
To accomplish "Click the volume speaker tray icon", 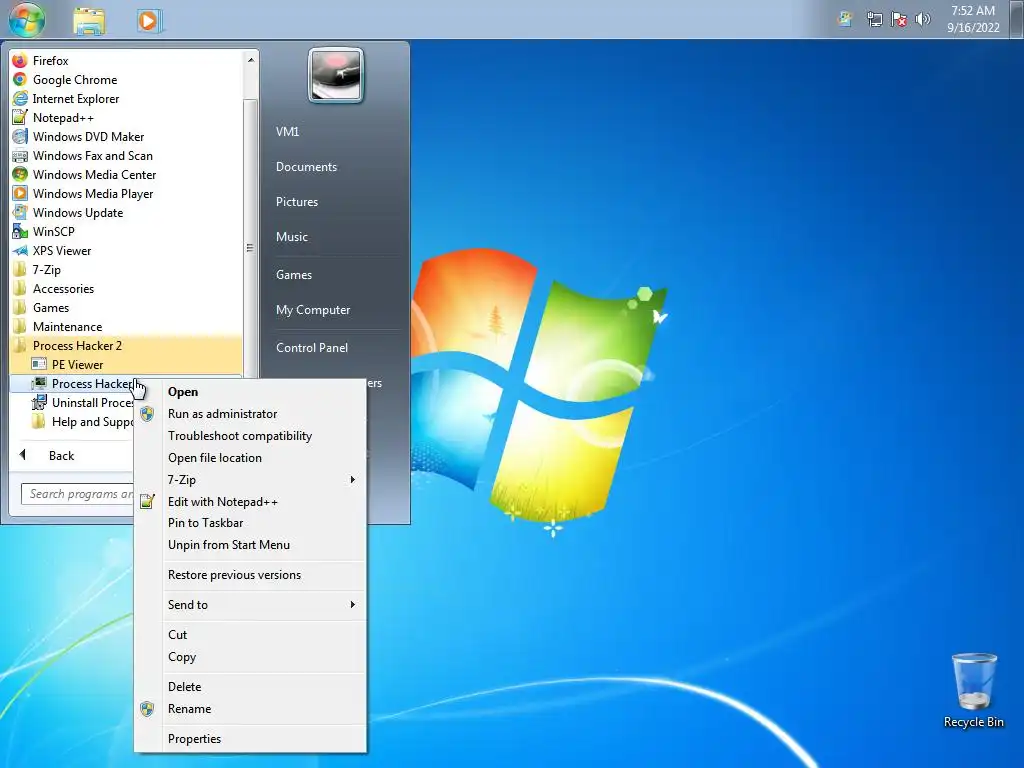I will 922,20.
